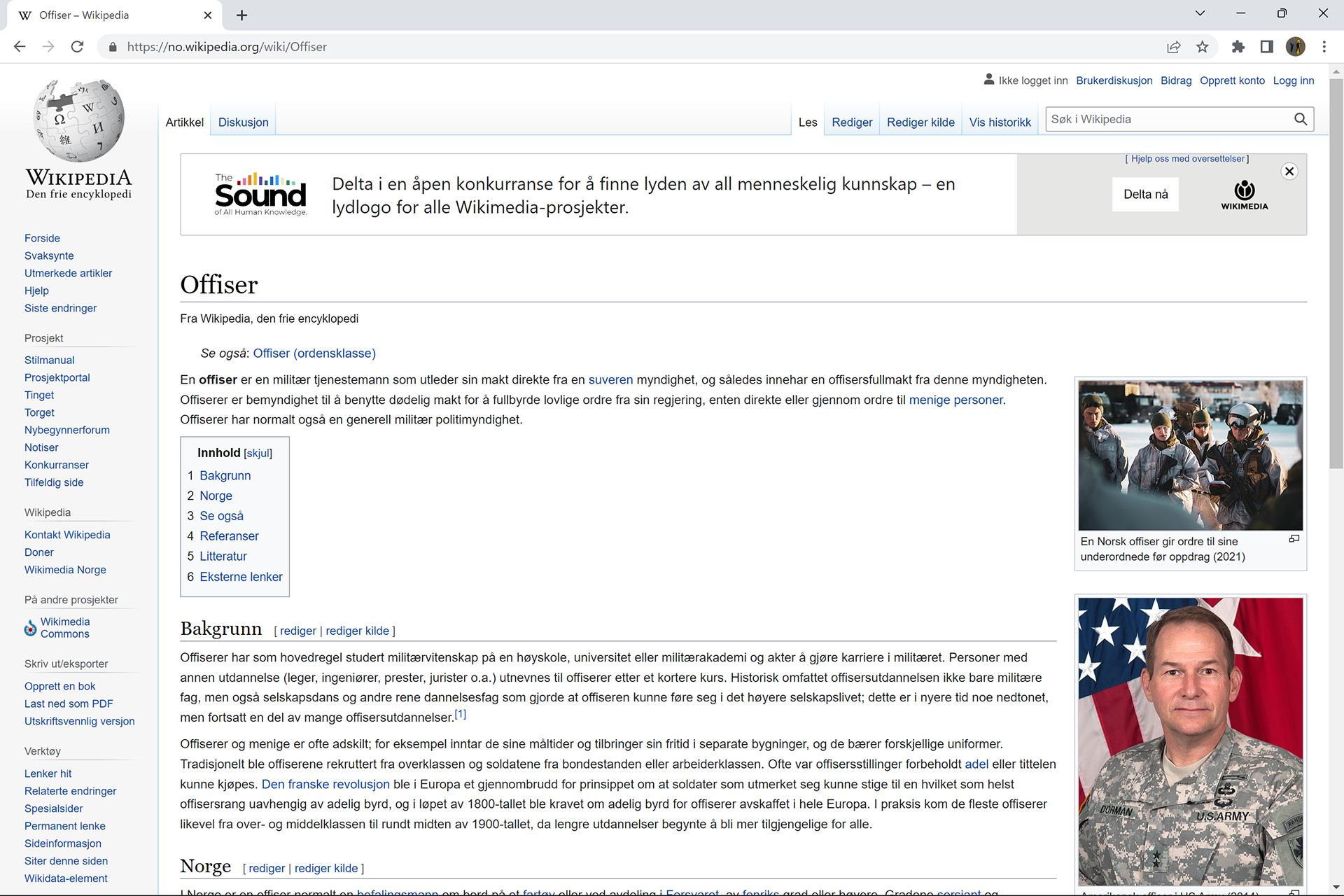Click the Wikimedia Commons icon in sidebar
Viewport: 1344px width, 896px height.
tap(30, 628)
